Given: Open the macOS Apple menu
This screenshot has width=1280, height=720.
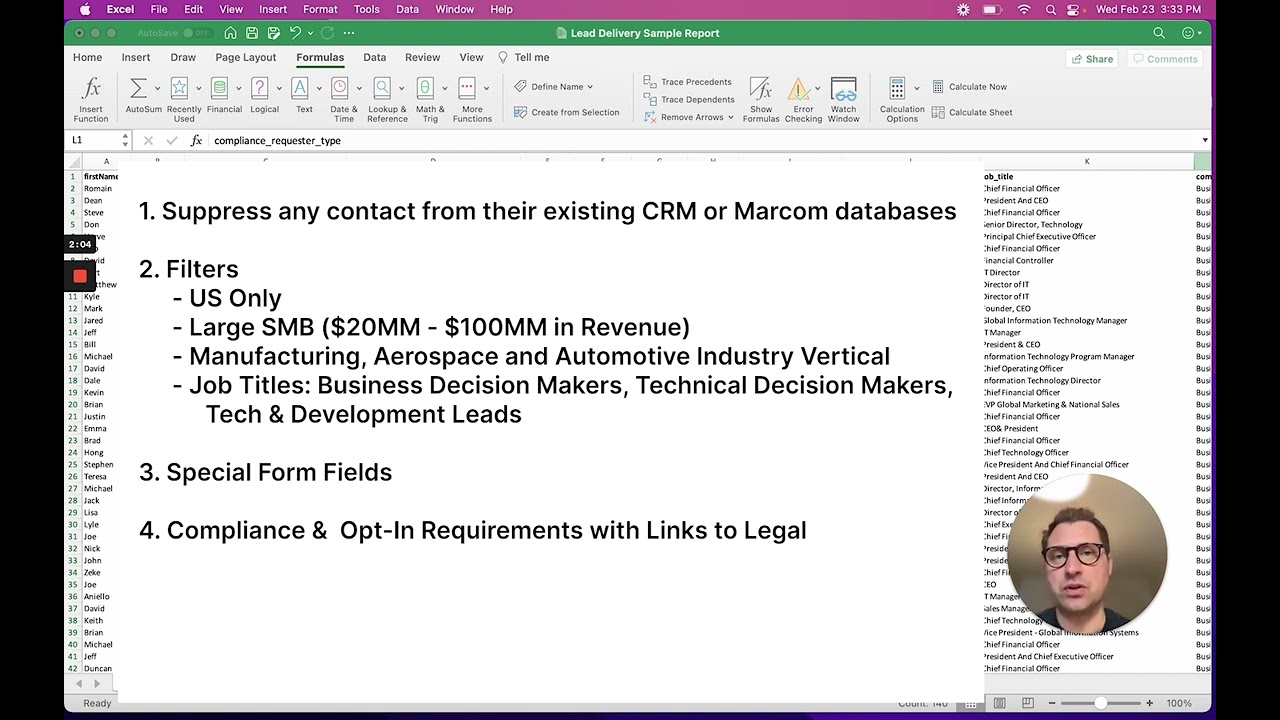Looking at the screenshot, I should (x=85, y=9).
